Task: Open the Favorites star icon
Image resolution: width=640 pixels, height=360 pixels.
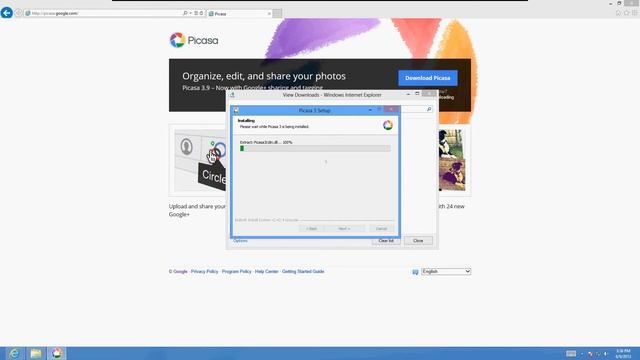Action: (627, 13)
